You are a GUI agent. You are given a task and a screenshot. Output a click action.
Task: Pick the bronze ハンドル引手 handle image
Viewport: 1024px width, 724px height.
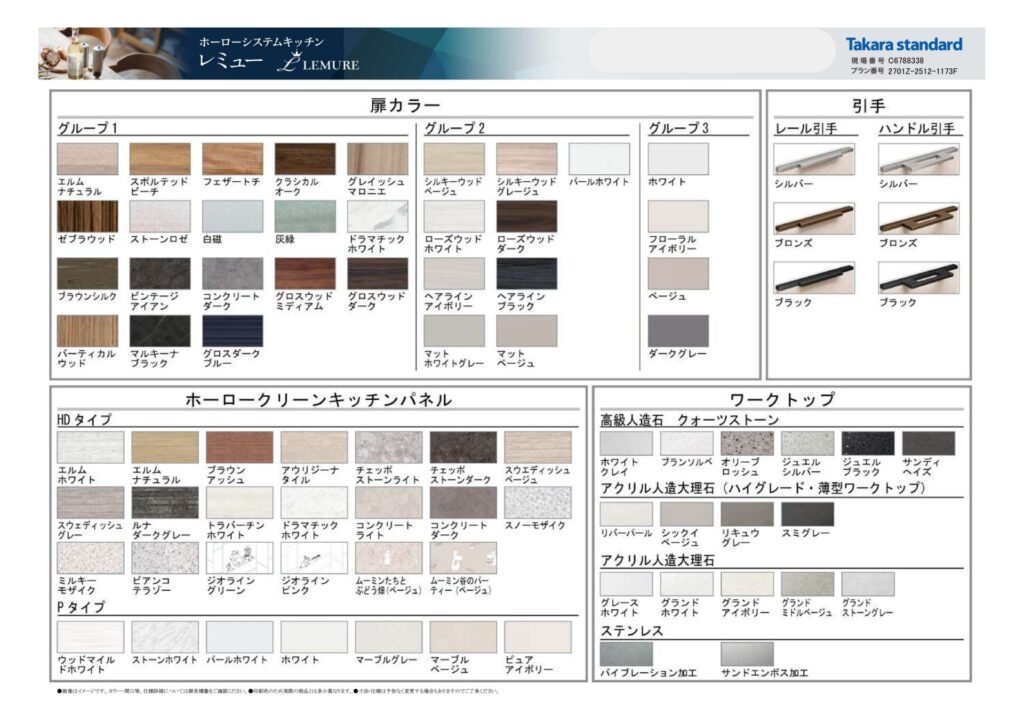(918, 219)
